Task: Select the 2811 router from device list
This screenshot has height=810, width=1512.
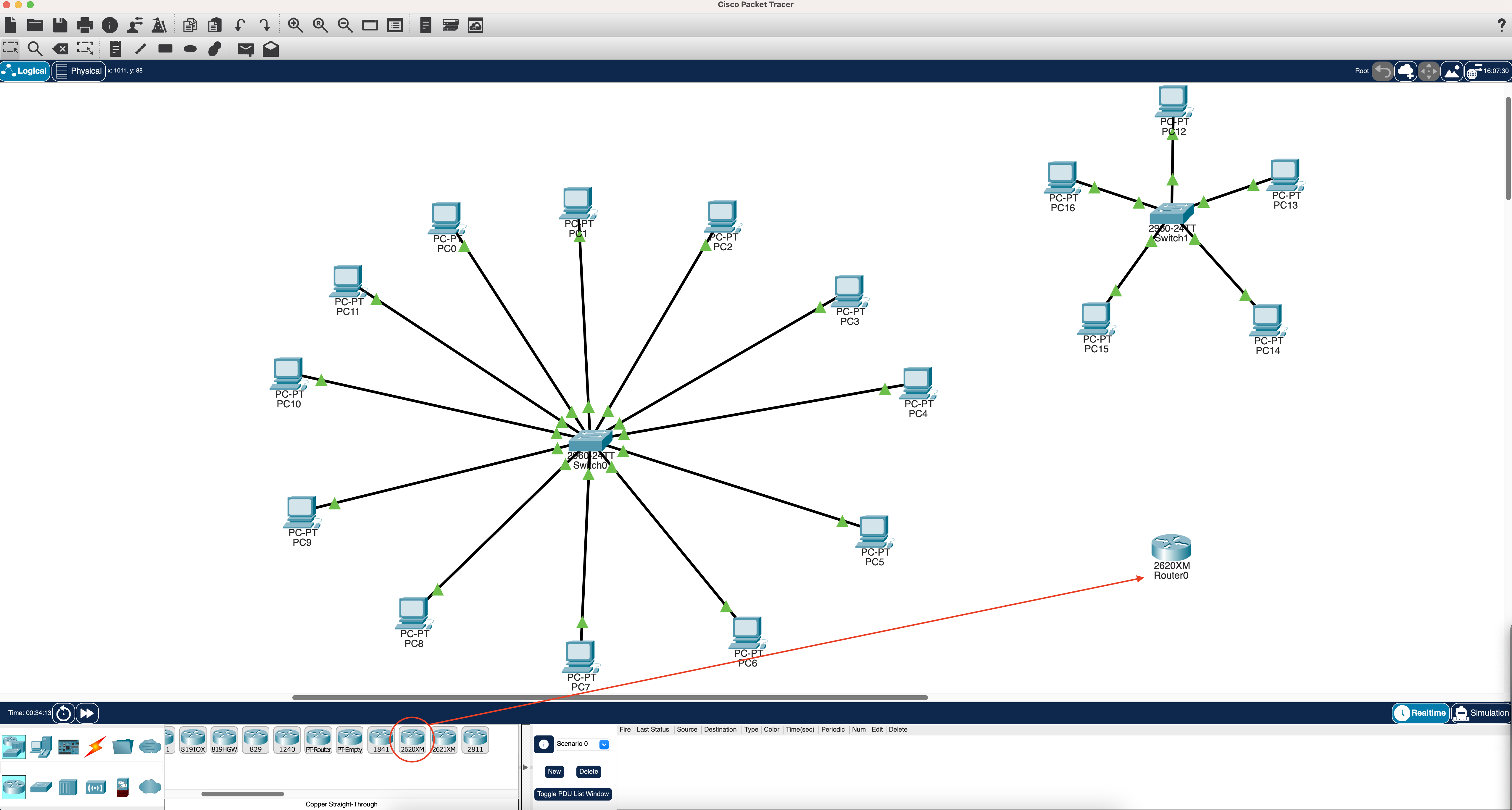Action: [x=475, y=740]
